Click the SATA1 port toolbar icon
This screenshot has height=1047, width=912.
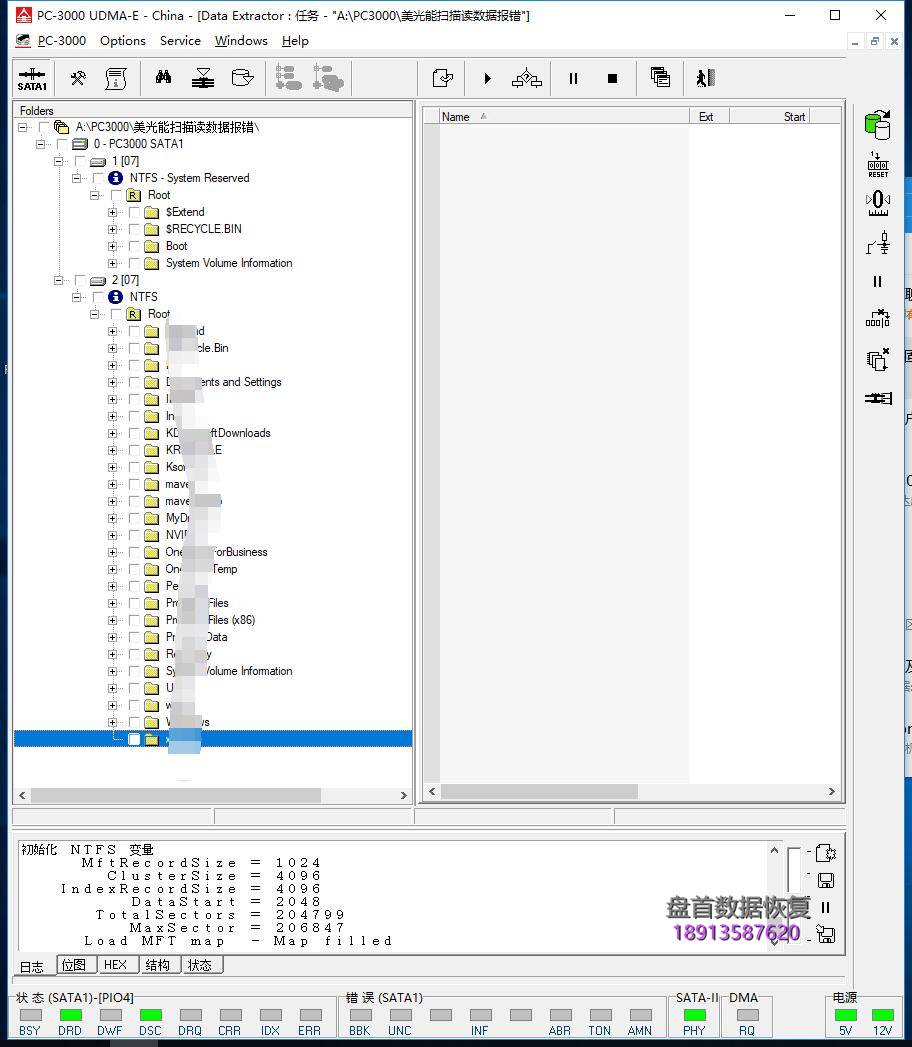tap(32, 78)
